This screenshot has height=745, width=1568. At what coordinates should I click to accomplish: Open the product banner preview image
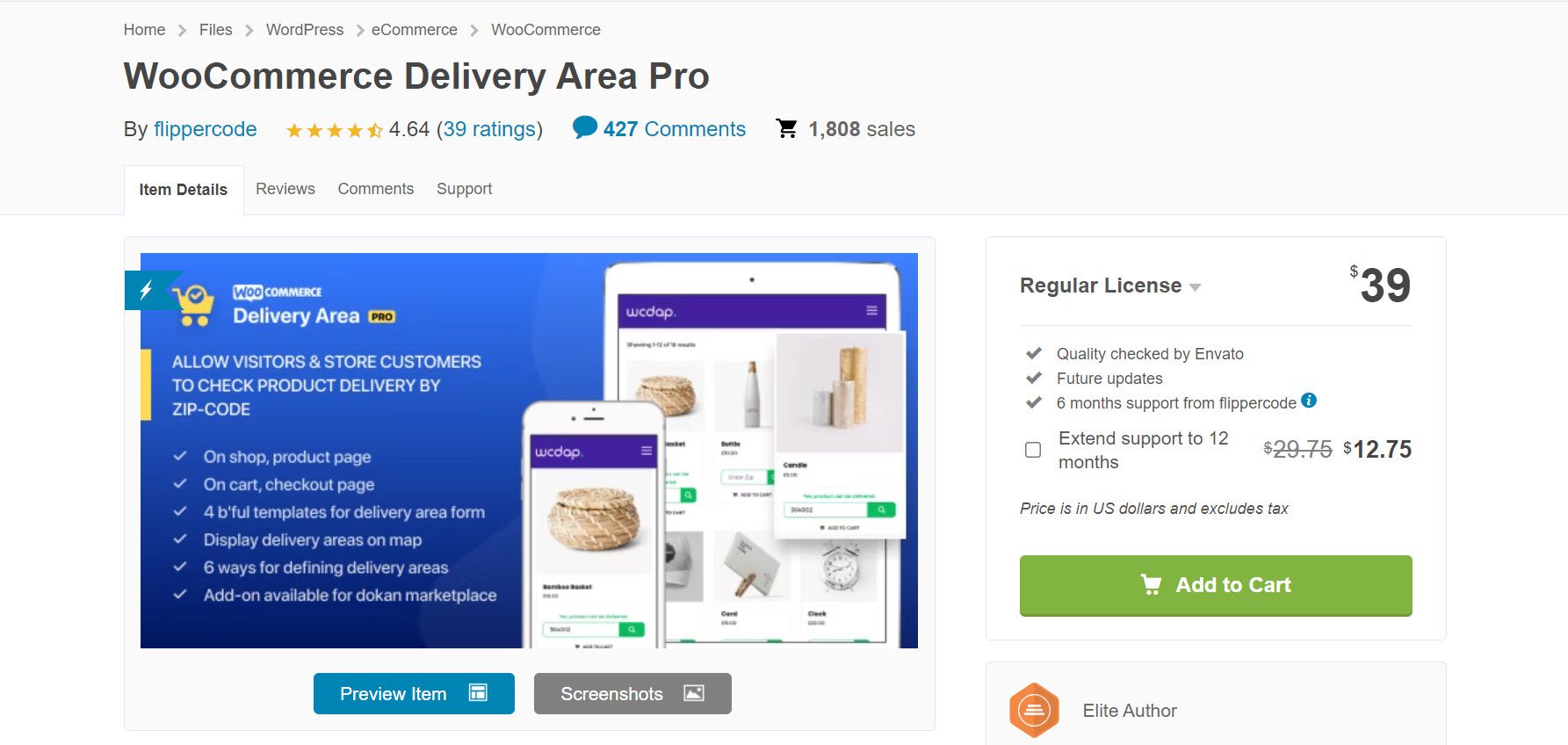(529, 451)
